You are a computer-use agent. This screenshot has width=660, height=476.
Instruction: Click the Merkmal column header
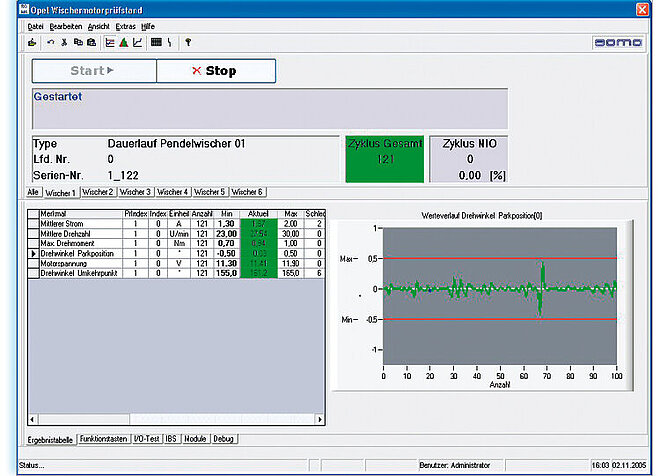(81, 214)
